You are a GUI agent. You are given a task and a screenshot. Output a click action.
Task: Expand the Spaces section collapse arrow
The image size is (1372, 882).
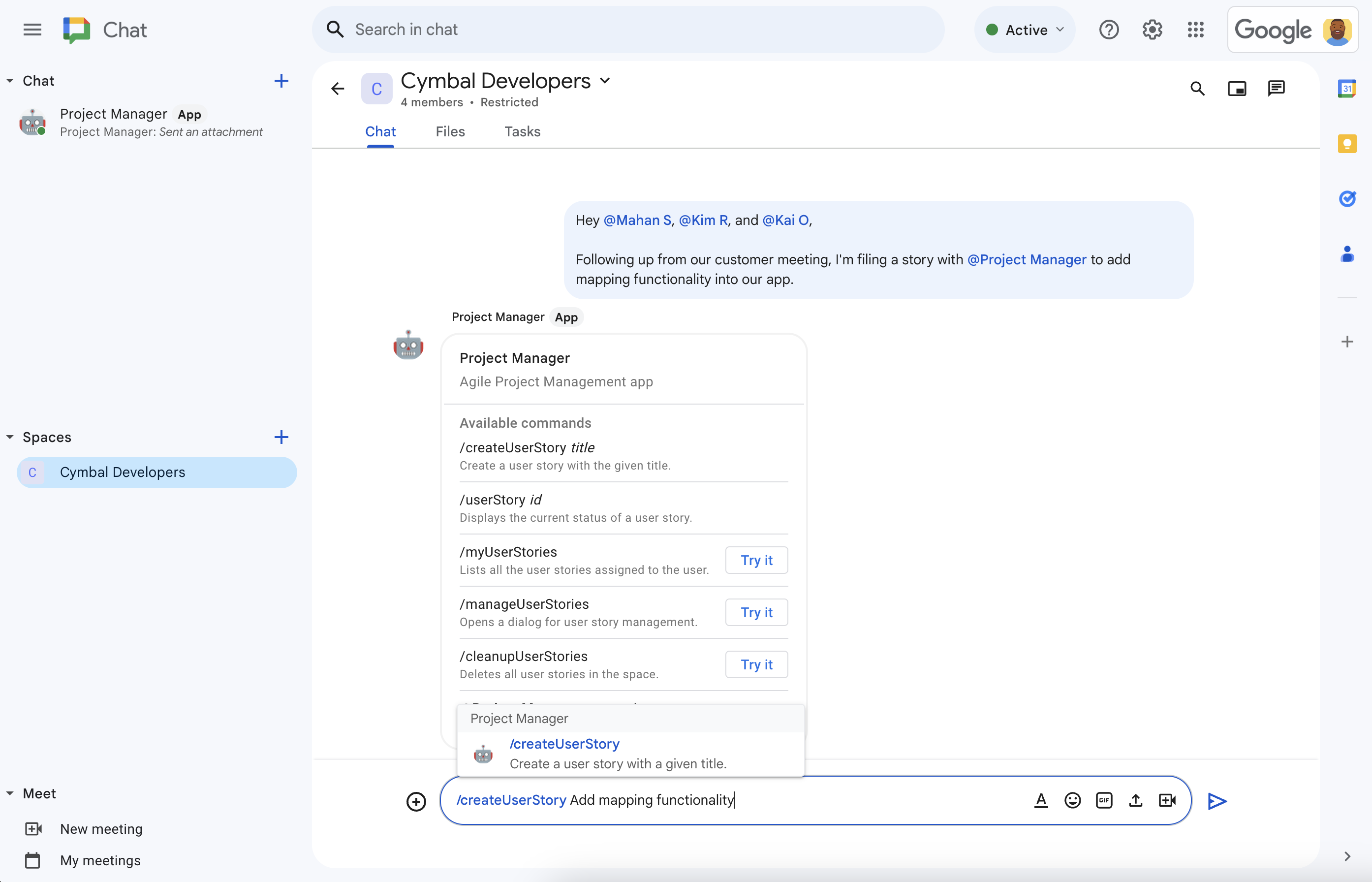tap(9, 437)
